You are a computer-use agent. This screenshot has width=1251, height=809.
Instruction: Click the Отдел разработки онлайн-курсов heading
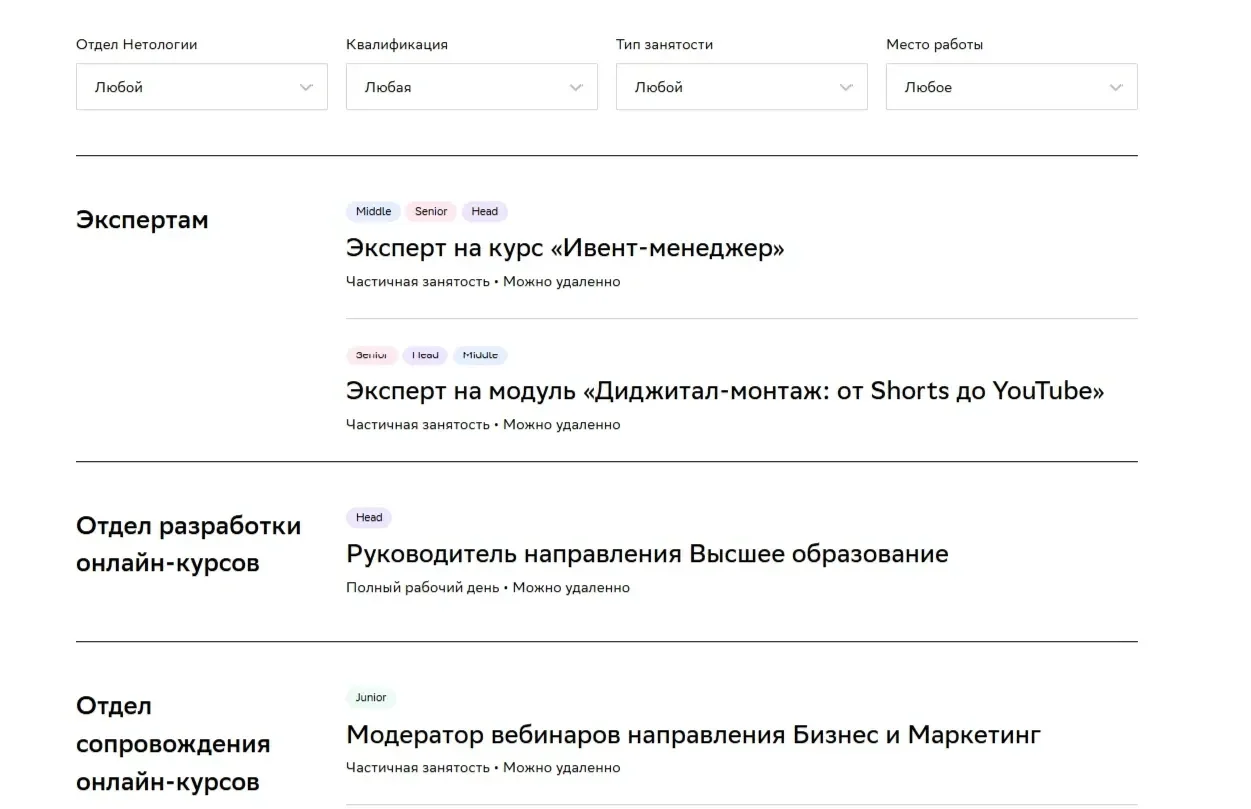188,544
